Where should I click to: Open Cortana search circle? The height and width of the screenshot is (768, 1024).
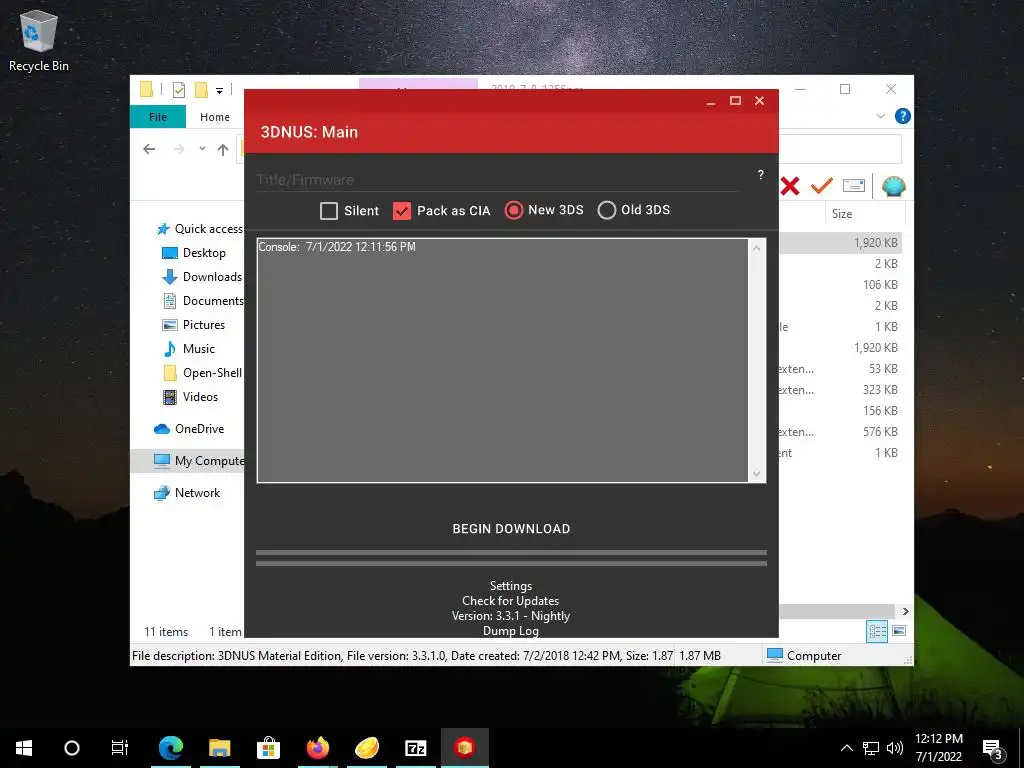(x=72, y=748)
